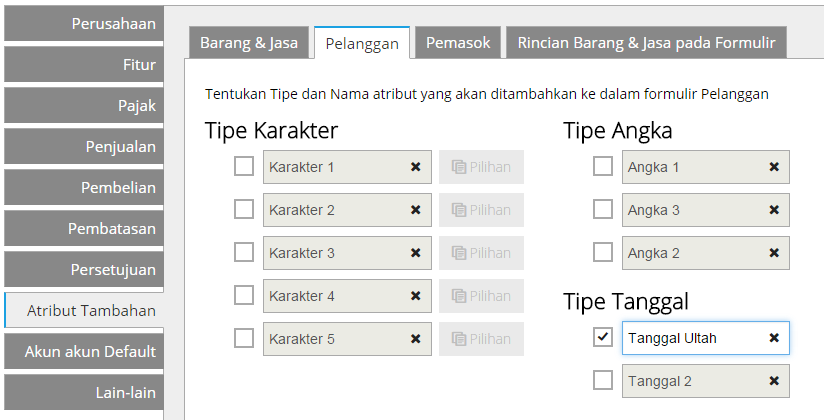Clear the Karakter 3 field with x icon
Viewport: 836px width, 420px height.
(x=415, y=253)
